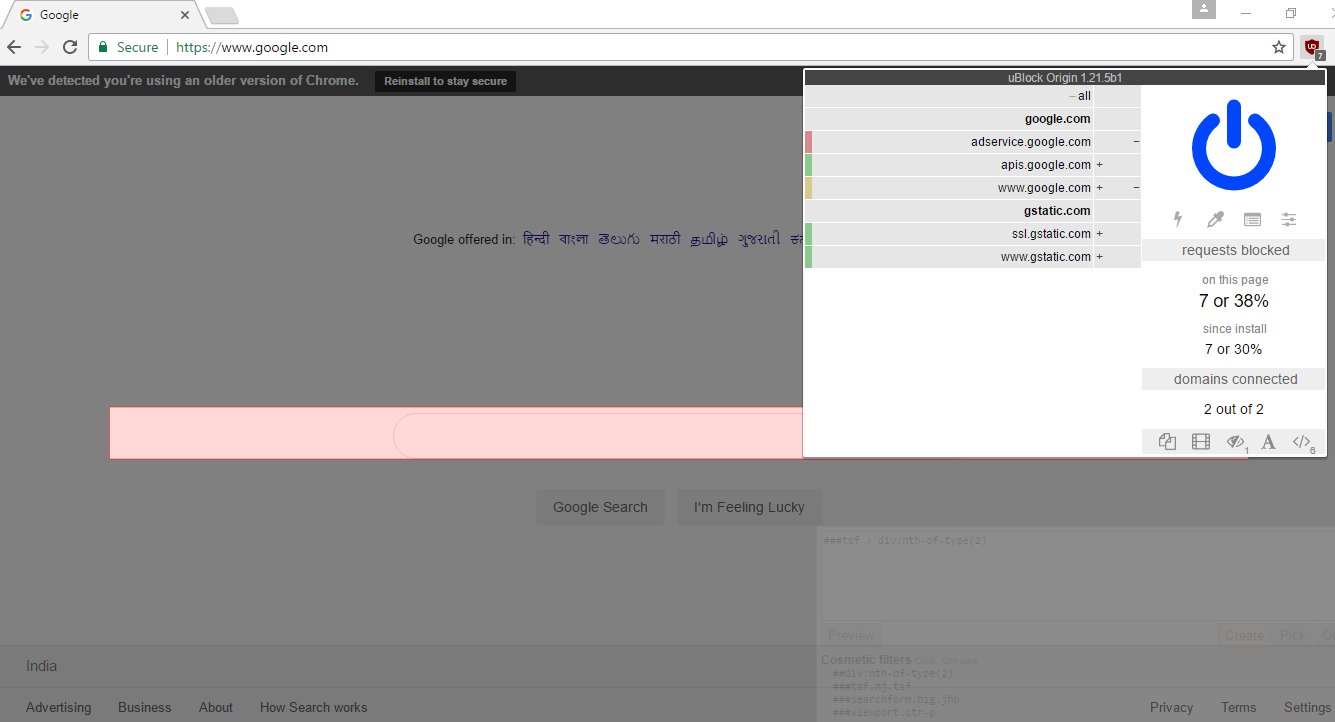Screen dimensions: 1335x722
Task: Open the Settings footer link
Action: click(1307, 707)
